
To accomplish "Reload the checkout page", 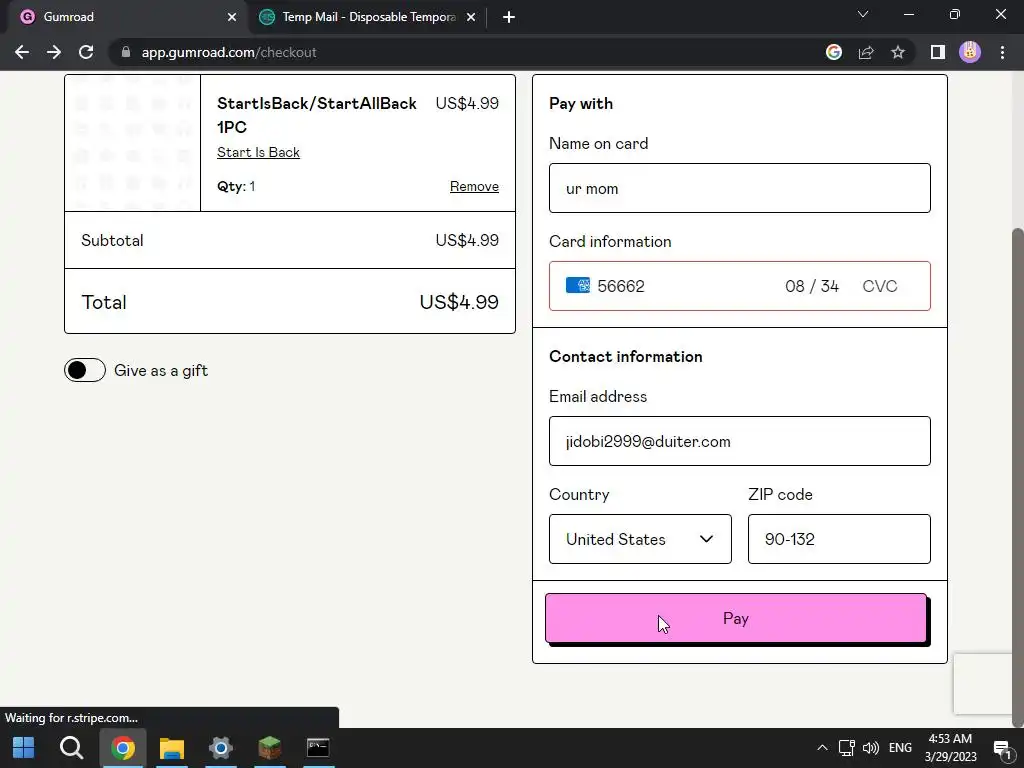I will point(86,52).
